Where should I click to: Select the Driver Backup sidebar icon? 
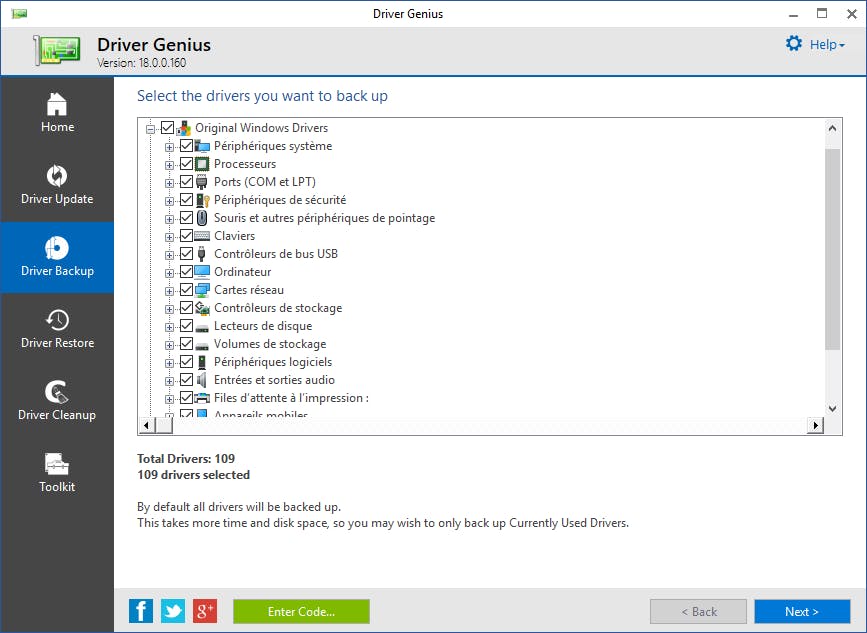(x=56, y=248)
